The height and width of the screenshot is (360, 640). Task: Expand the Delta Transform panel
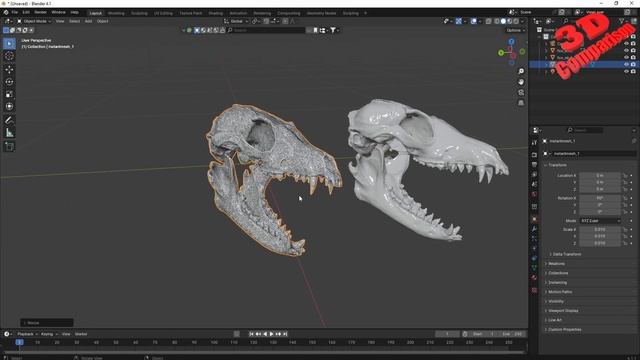567,254
